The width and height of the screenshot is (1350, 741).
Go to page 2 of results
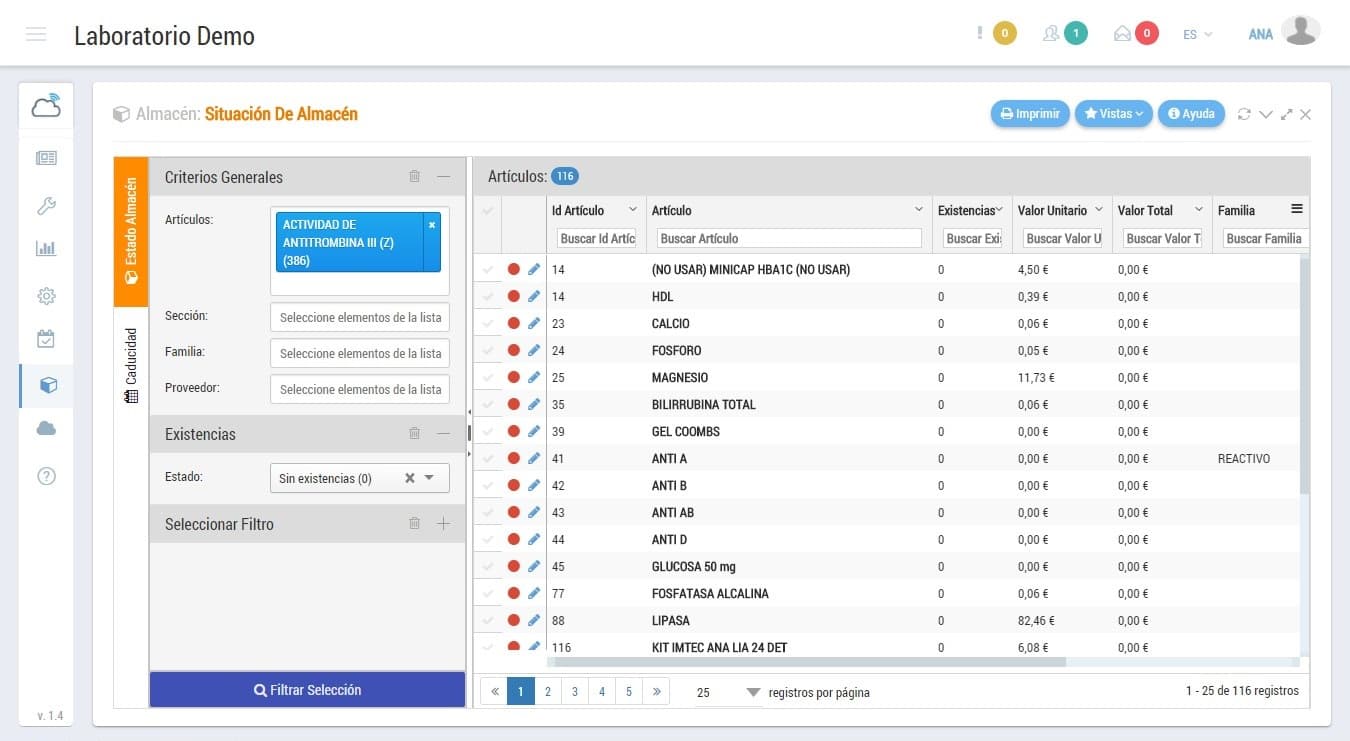tap(548, 691)
